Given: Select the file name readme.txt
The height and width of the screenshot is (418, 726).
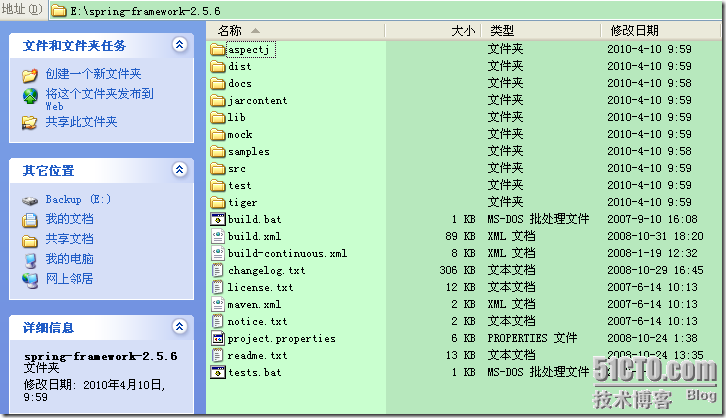Looking at the screenshot, I should [257, 356].
